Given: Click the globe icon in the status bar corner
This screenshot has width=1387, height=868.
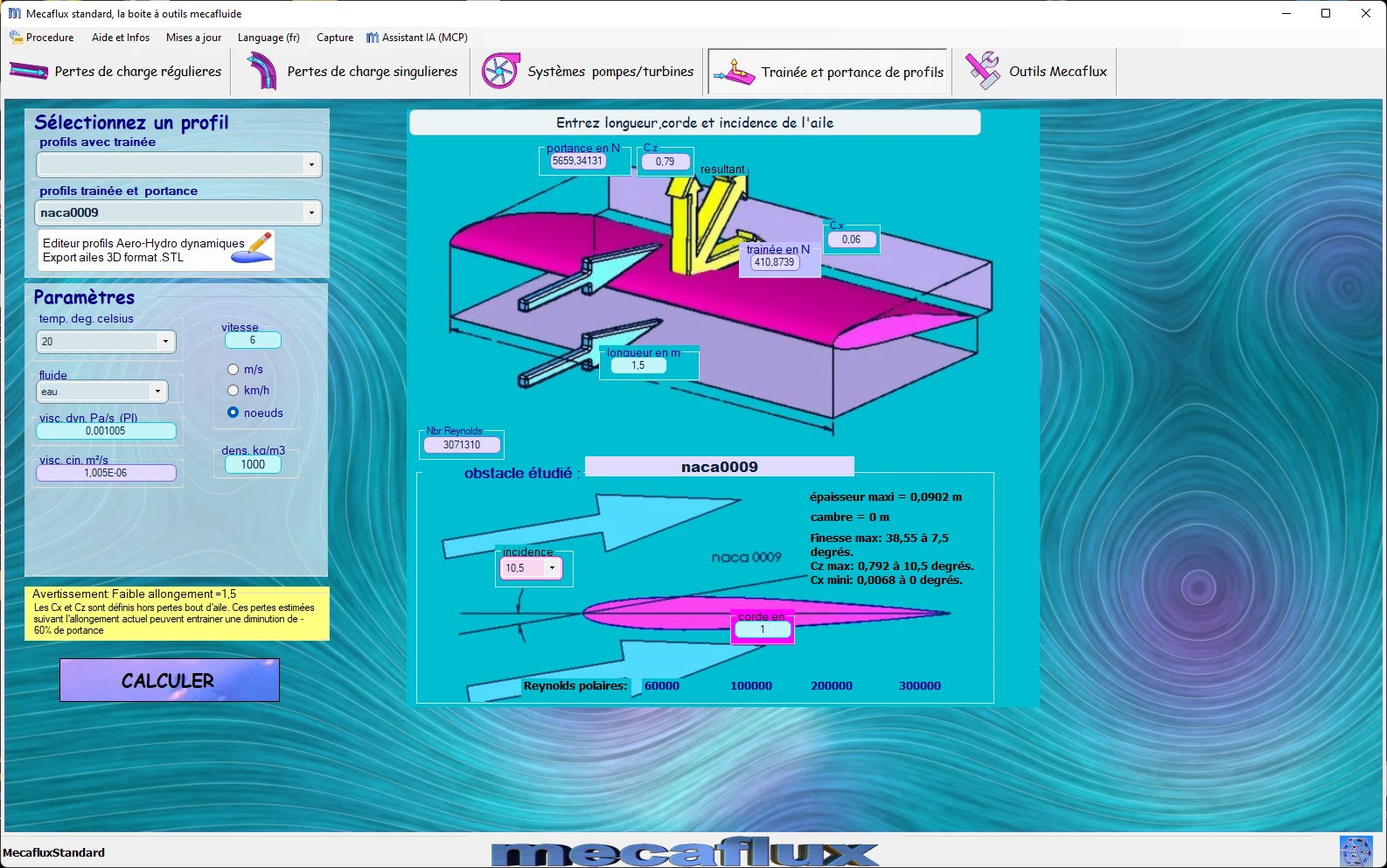Looking at the screenshot, I should tap(1356, 851).
